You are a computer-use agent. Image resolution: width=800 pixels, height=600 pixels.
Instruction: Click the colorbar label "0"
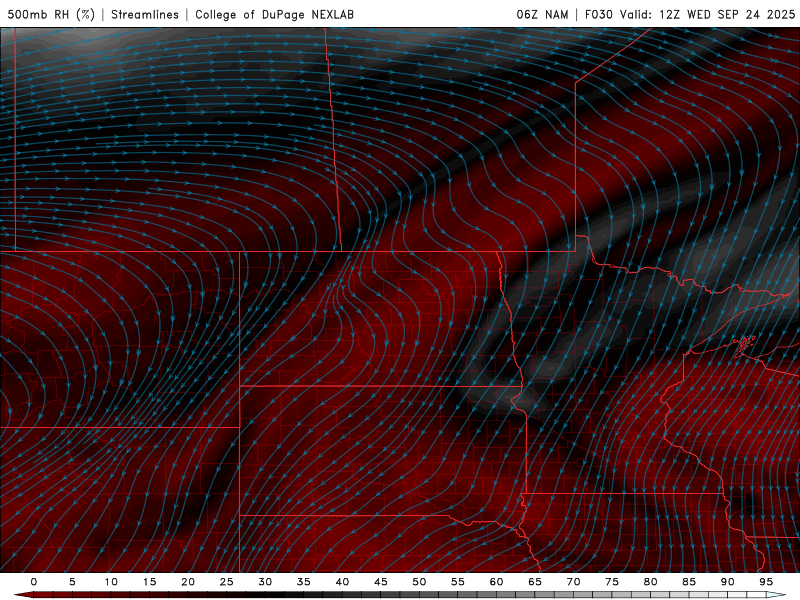[x=34, y=582]
